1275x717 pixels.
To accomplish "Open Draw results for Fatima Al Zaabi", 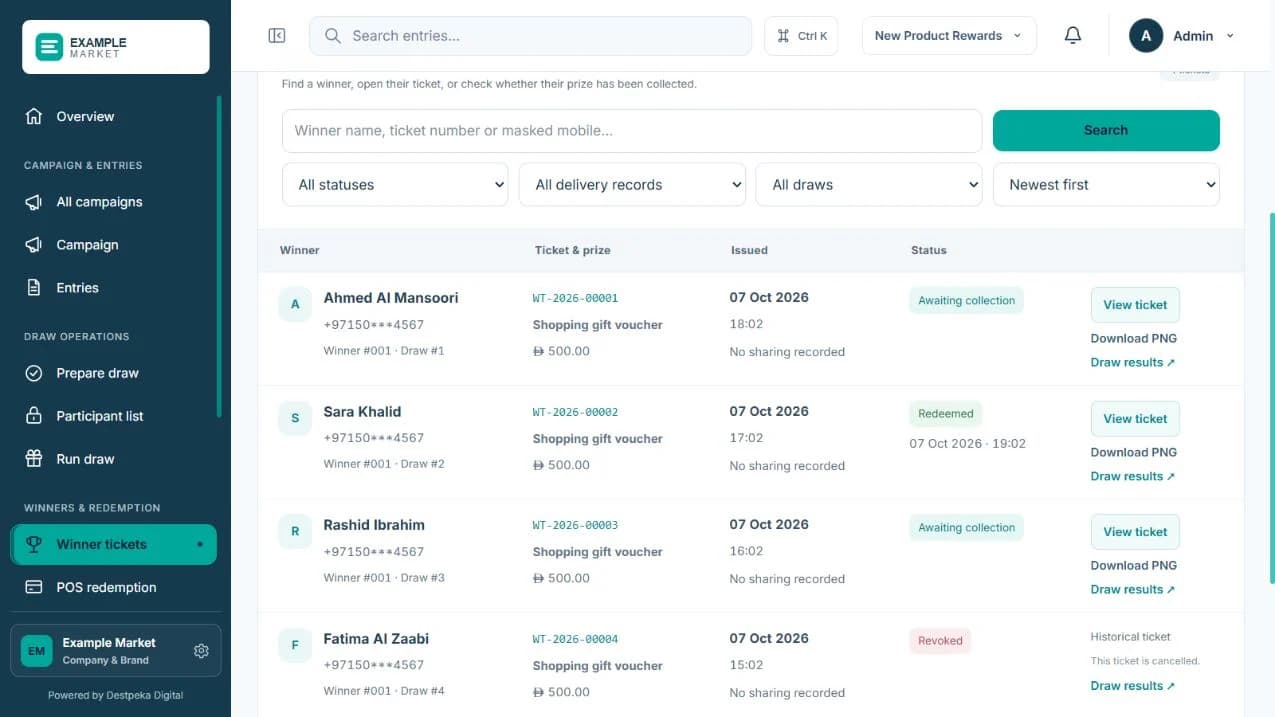I will click(1133, 686).
